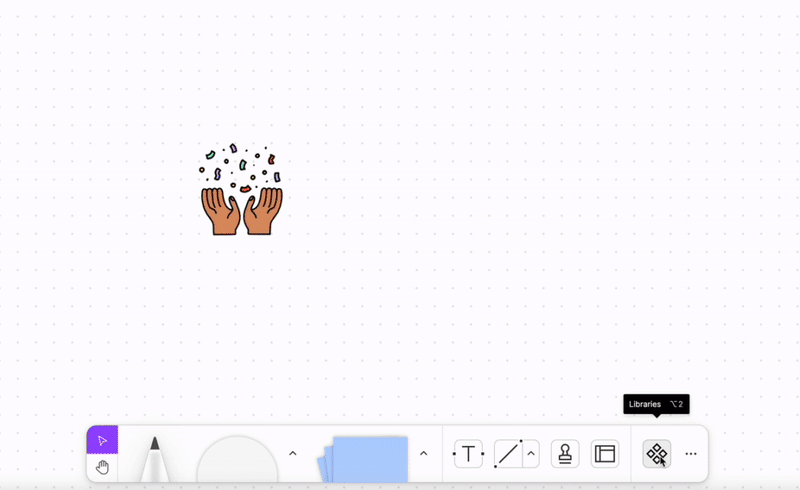
Task: Expand the shapes options chevron
Action: click(293, 453)
